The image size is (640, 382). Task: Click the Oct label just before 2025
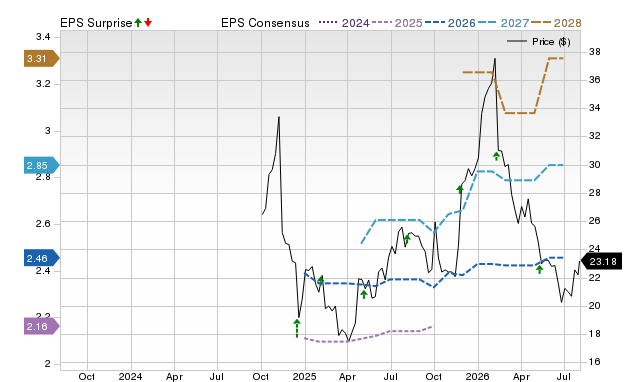[x=260, y=377]
